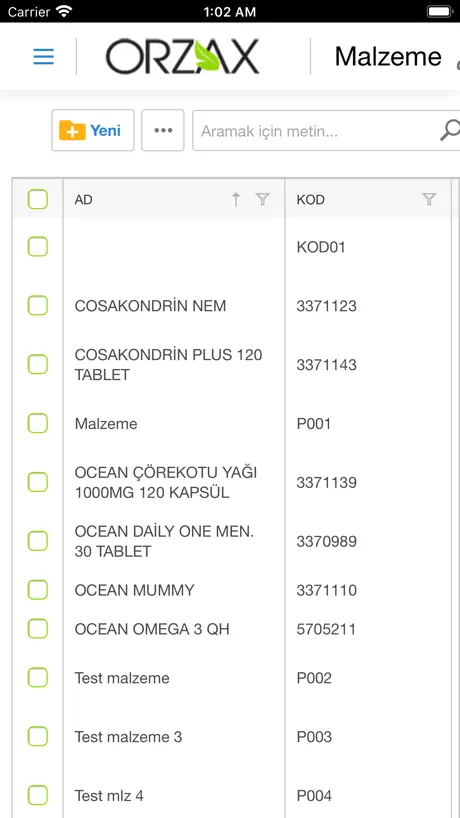
Task: Open the KOD column filter
Action: (429, 199)
